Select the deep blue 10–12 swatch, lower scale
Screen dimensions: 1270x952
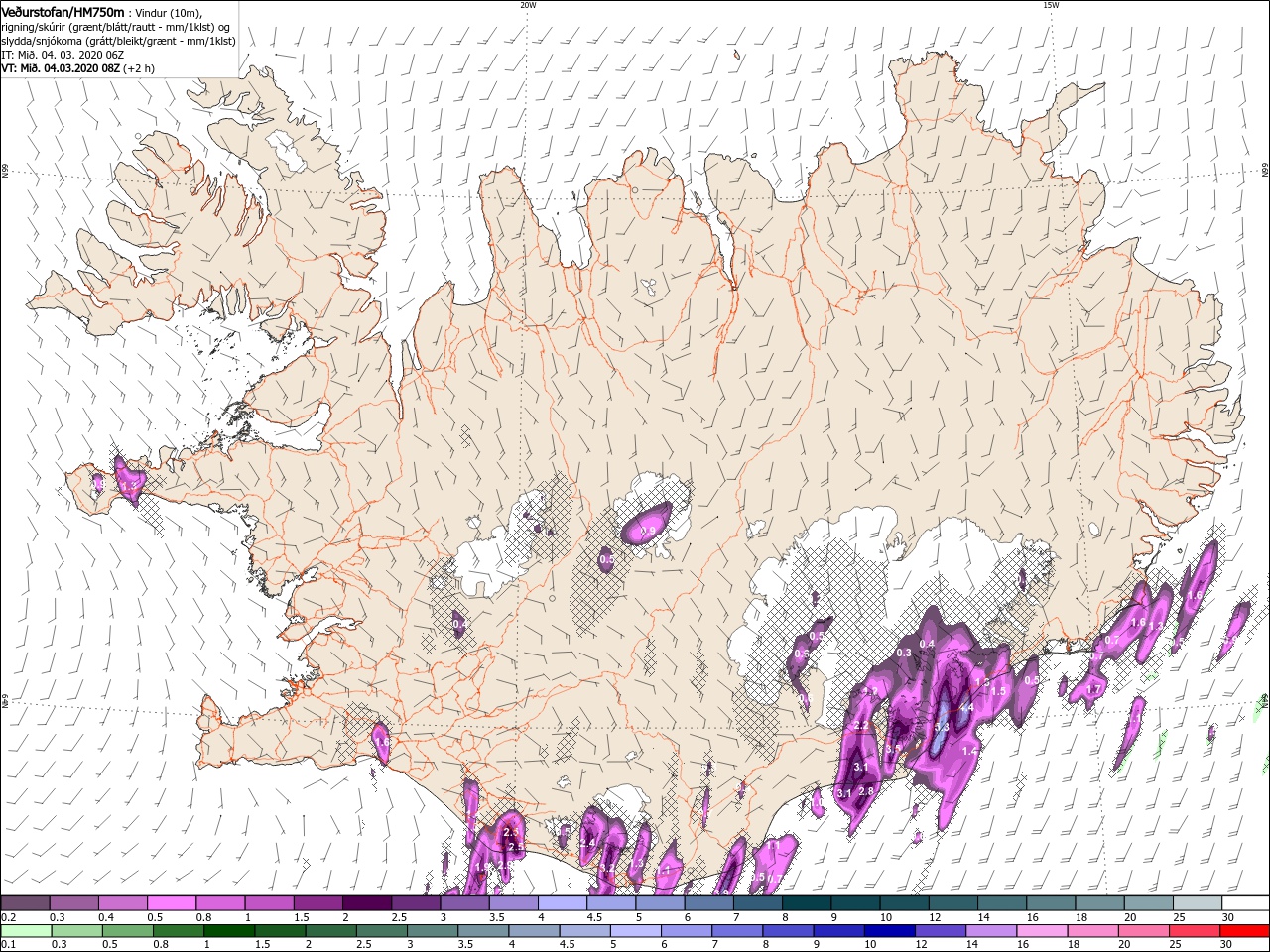pyautogui.click(x=889, y=931)
